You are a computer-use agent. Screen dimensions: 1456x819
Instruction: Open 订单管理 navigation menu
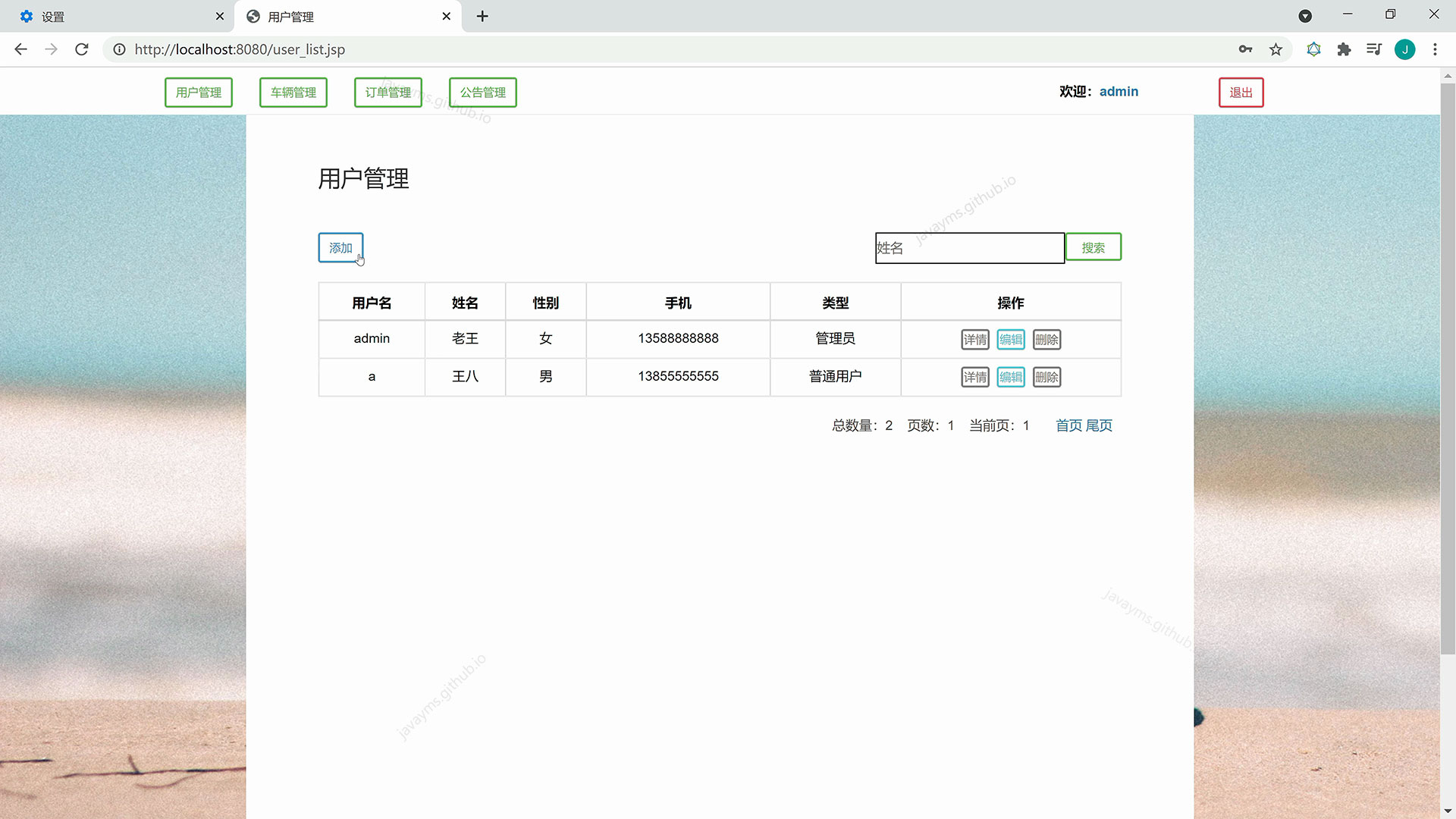point(388,93)
